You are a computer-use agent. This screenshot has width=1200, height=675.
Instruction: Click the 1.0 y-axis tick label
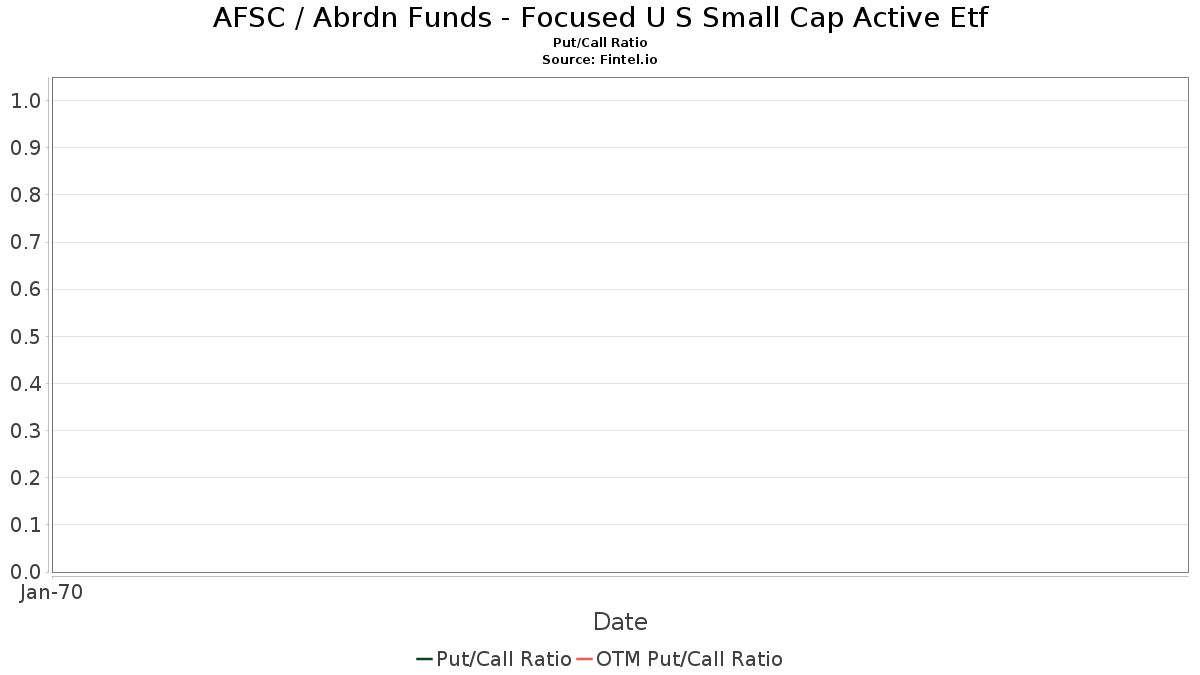click(25, 101)
